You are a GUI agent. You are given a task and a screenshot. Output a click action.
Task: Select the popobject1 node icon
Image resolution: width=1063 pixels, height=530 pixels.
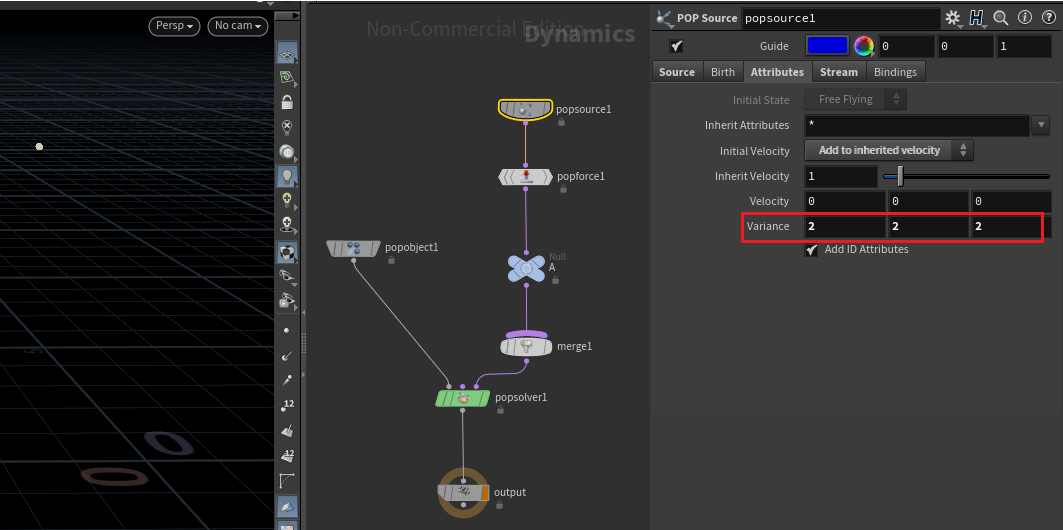(x=353, y=248)
